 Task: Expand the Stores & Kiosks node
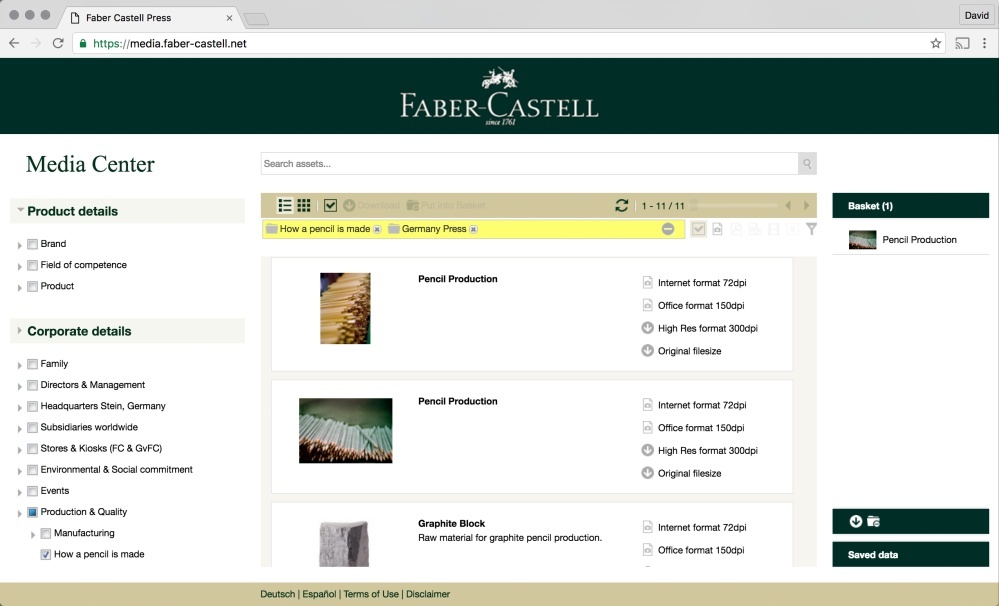tap(20, 450)
